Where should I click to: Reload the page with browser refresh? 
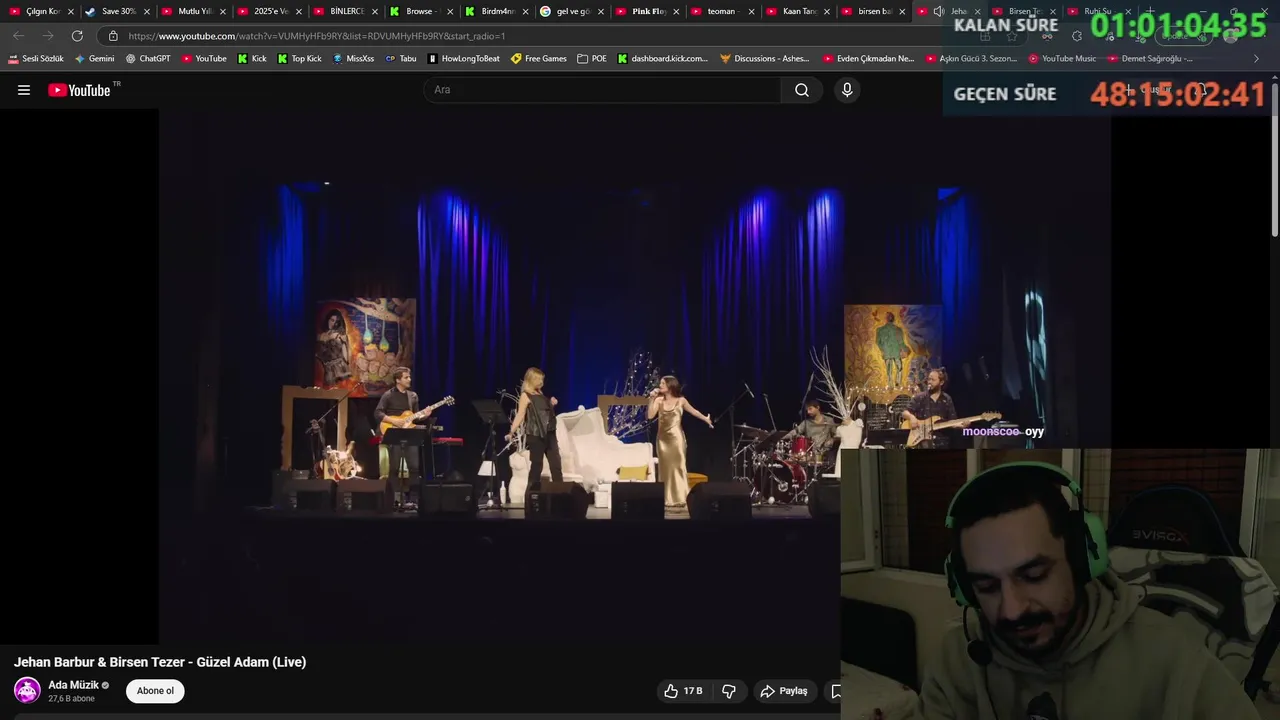[77, 36]
